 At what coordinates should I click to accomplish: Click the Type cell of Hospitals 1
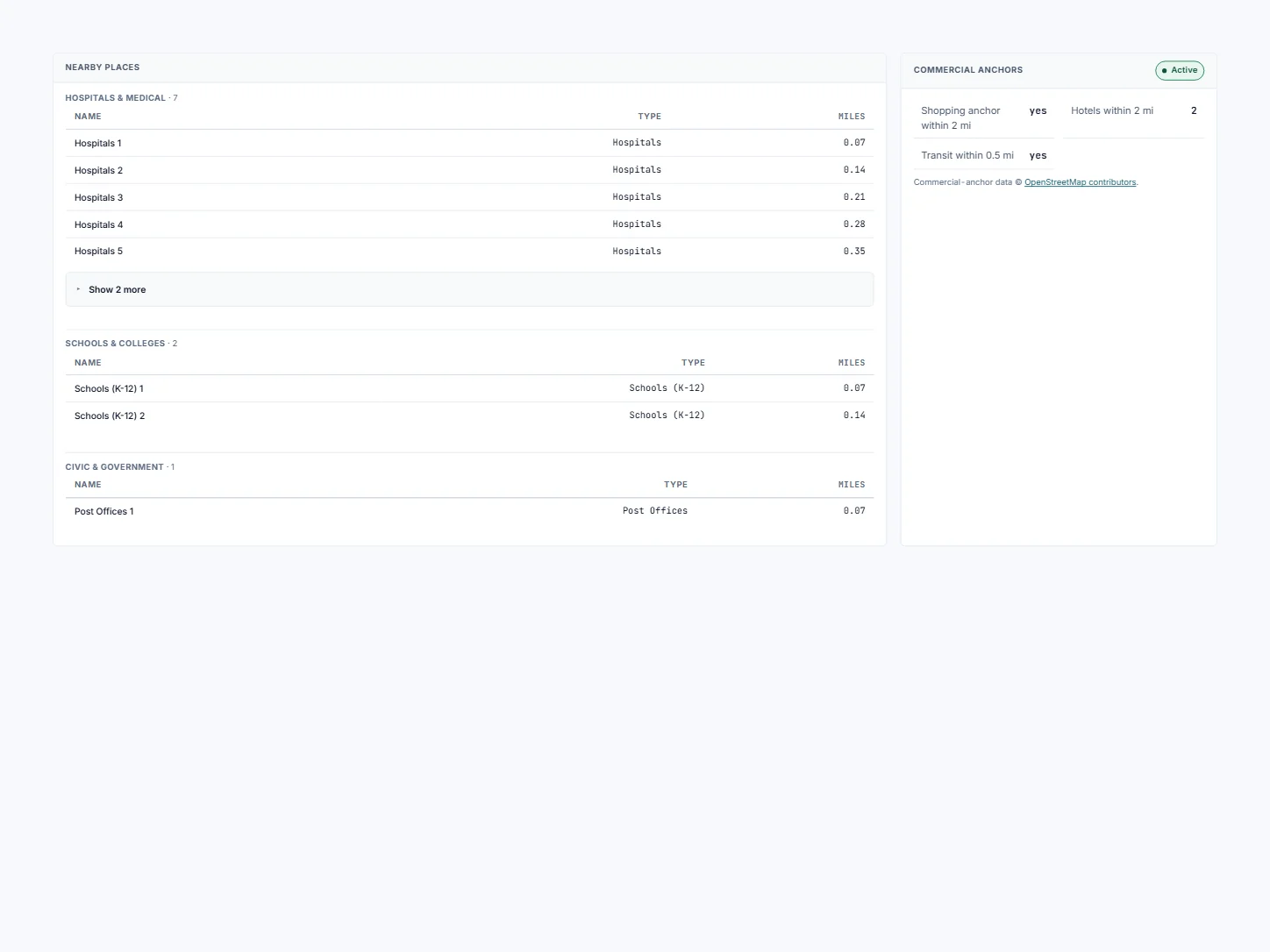tap(637, 142)
